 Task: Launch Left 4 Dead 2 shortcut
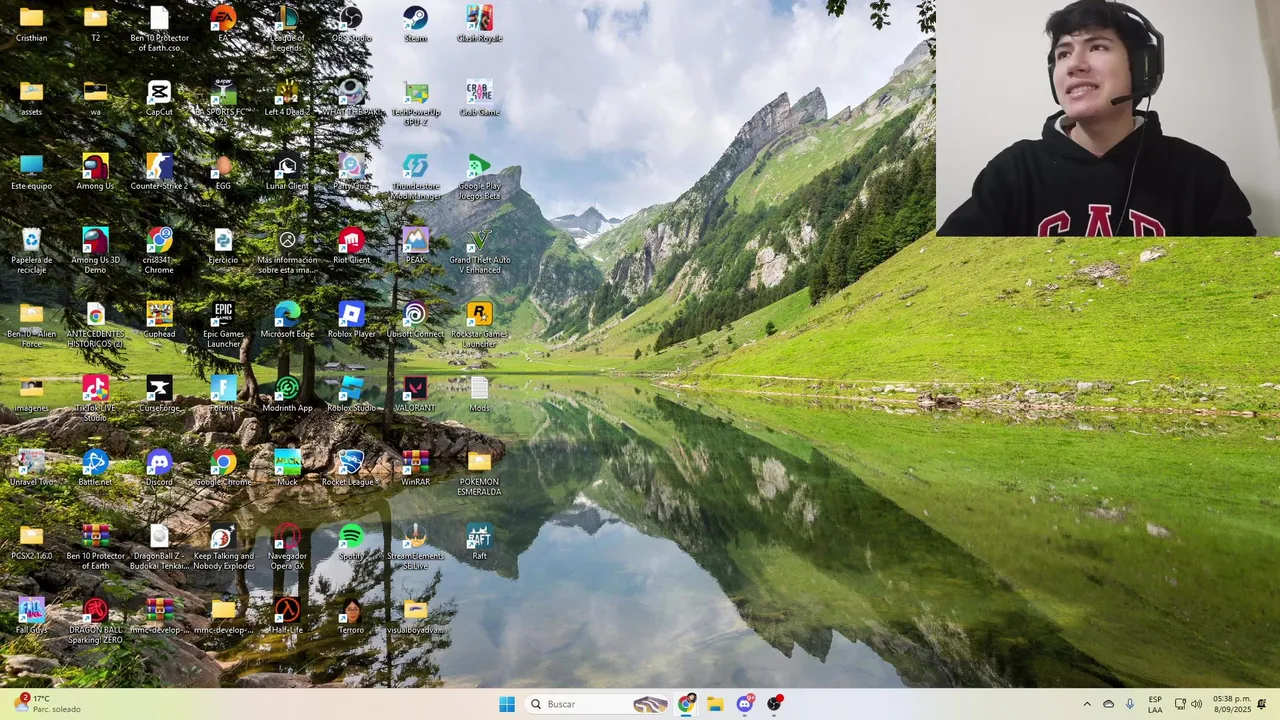click(x=287, y=98)
